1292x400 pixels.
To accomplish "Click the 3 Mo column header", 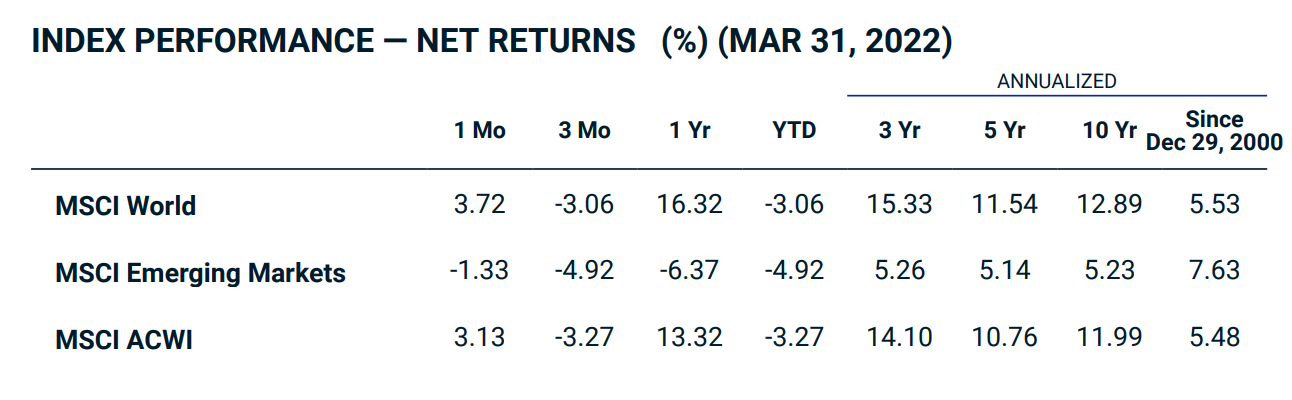I will tap(584, 131).
